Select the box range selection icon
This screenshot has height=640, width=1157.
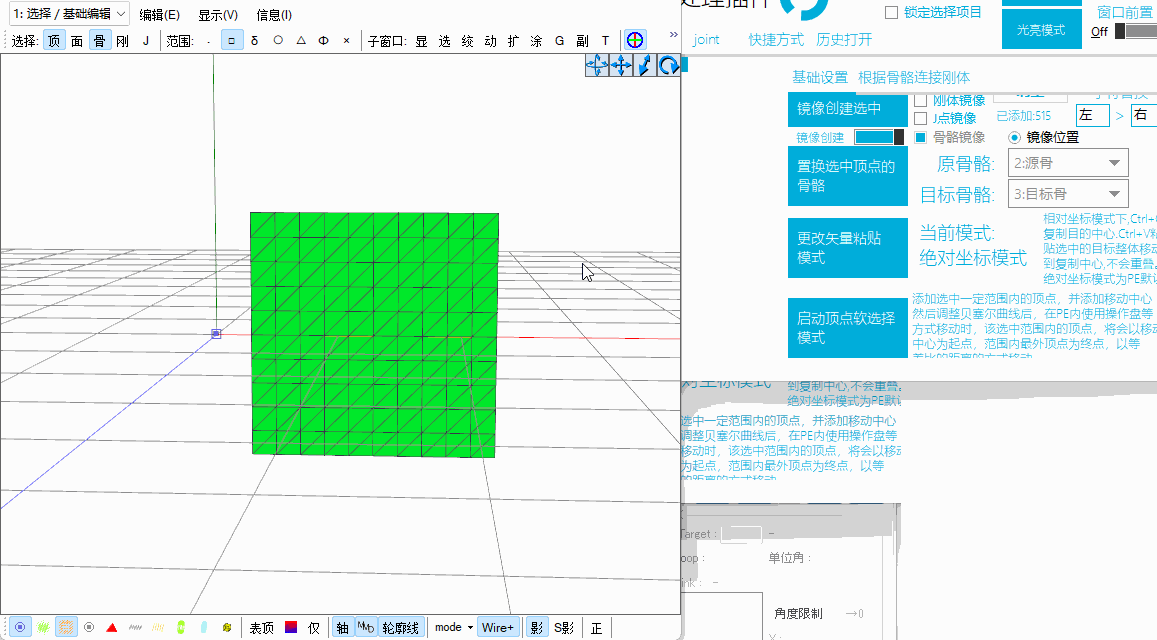coord(231,41)
